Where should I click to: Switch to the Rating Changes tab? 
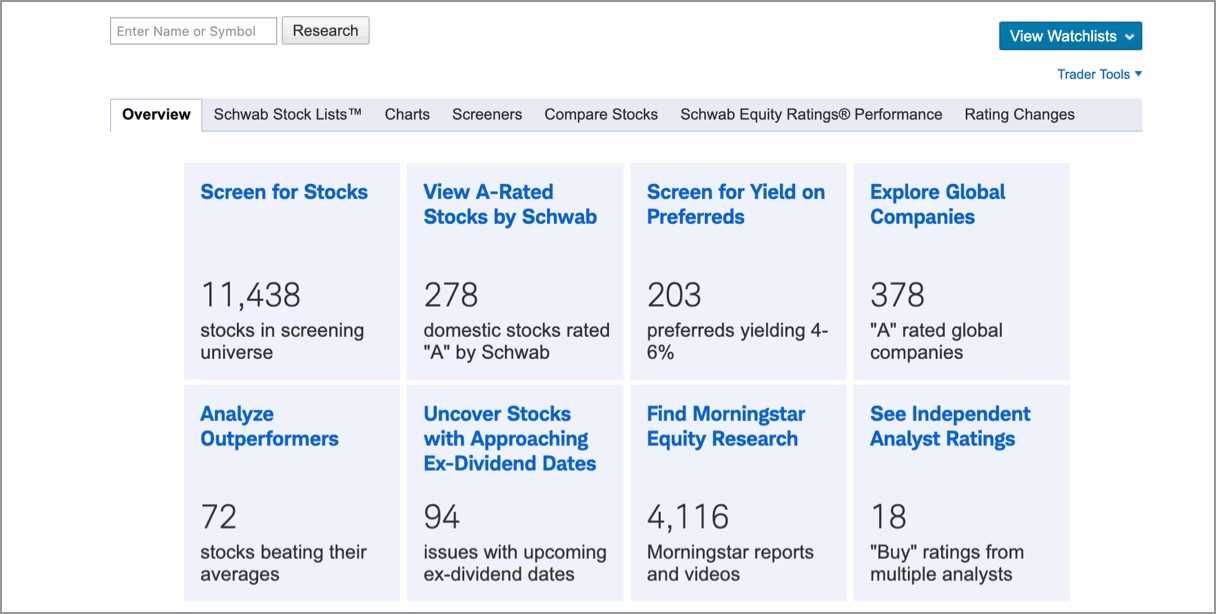coord(1019,114)
